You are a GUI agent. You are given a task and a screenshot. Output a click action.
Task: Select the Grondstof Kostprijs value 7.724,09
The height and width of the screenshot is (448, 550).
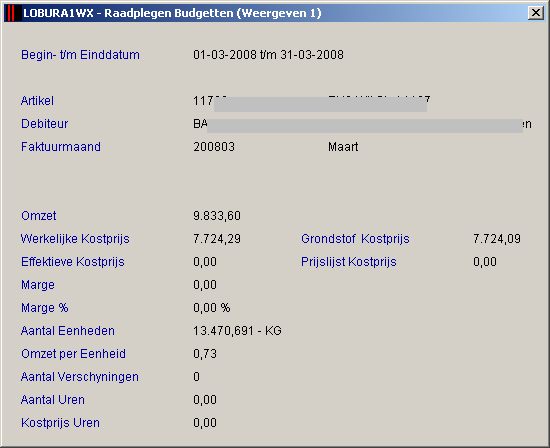(497, 239)
